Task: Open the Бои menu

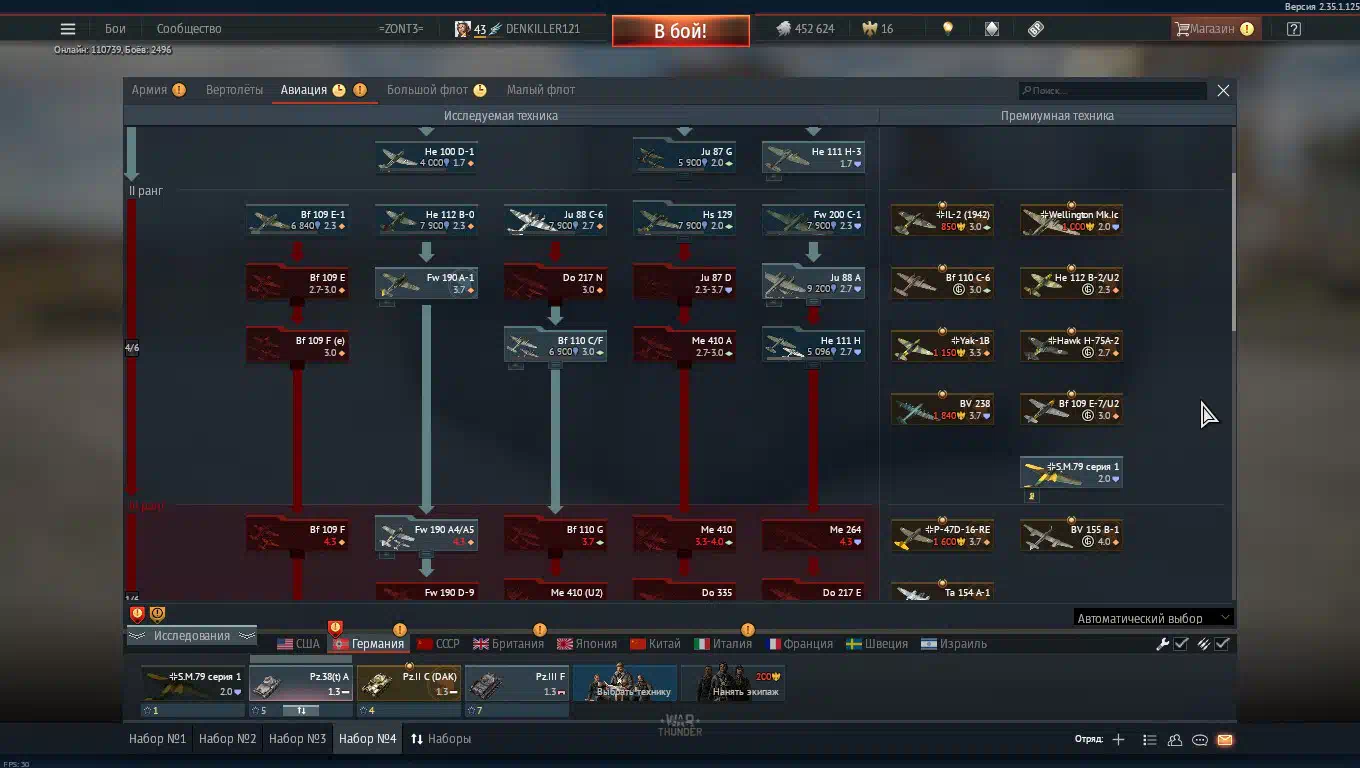Action: [x=115, y=29]
